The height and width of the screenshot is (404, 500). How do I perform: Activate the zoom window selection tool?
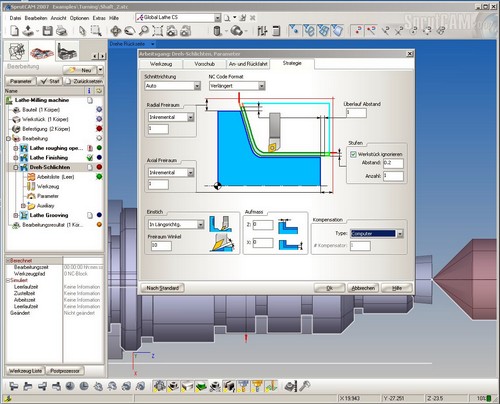(x=96, y=31)
